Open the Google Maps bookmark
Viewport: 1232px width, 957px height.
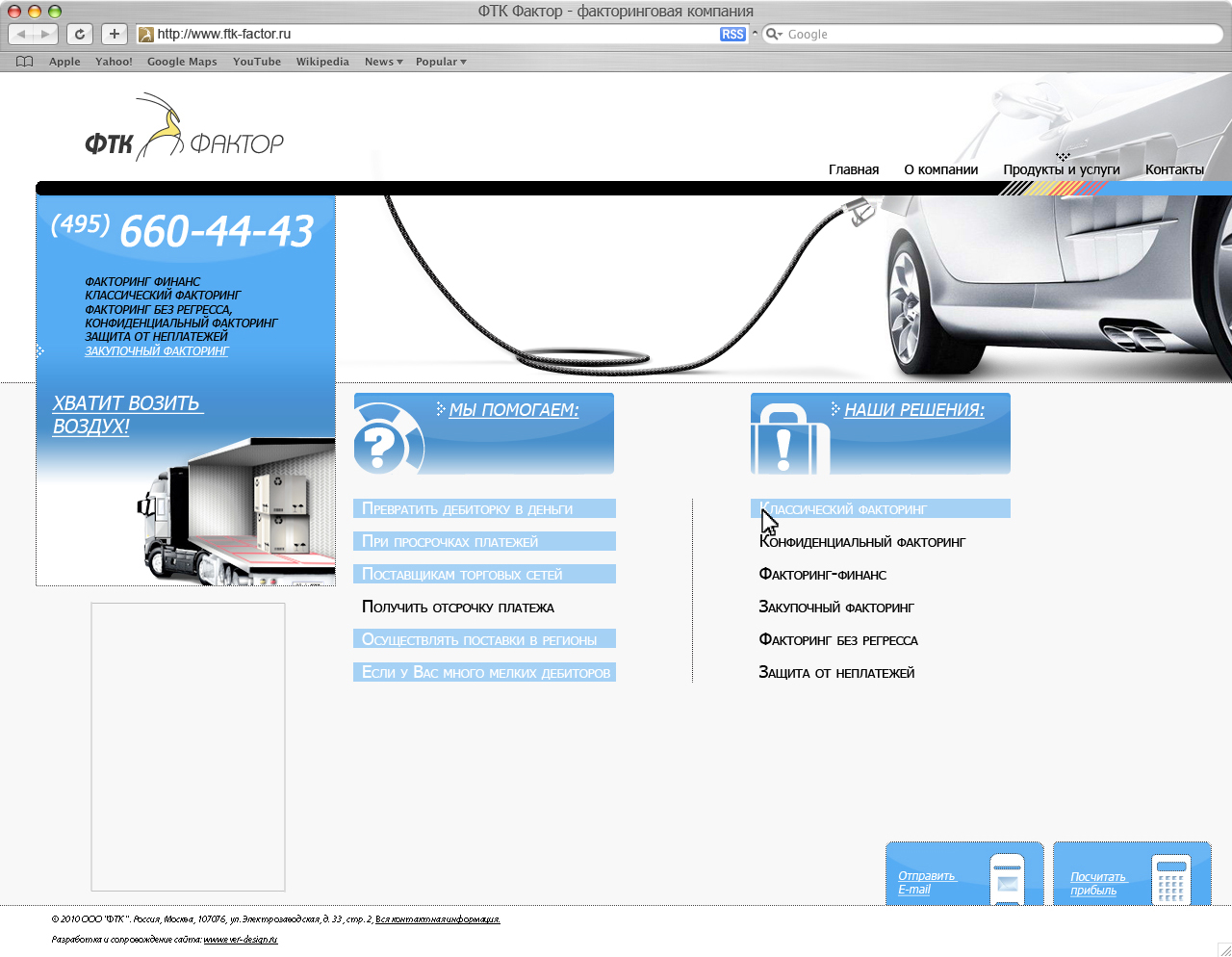pyautogui.click(x=182, y=62)
